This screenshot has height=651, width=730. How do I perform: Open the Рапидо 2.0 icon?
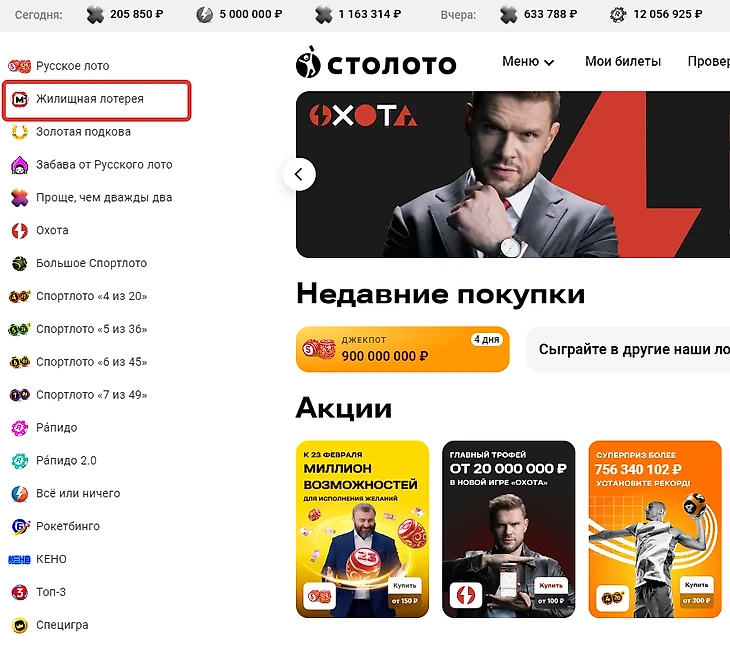click(20, 461)
